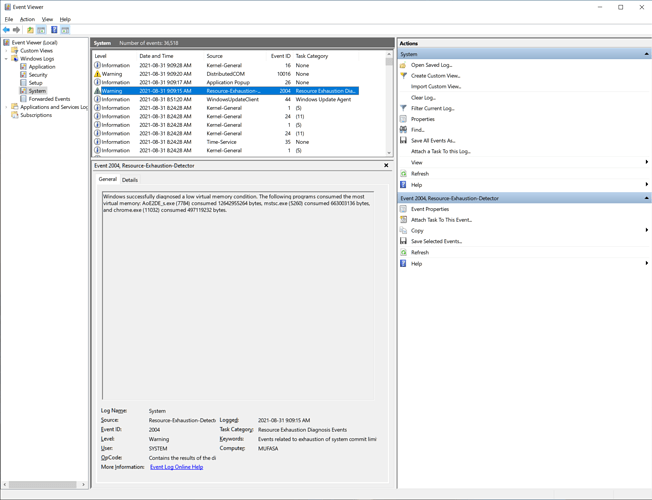
Task: Click the Clear Log action
Action: coord(423,97)
